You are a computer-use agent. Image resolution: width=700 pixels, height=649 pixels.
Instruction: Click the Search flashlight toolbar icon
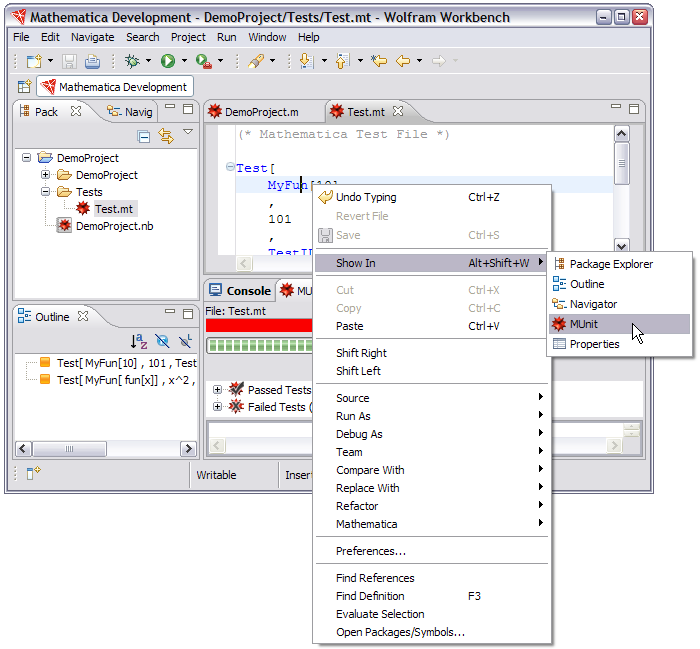[x=256, y=61]
